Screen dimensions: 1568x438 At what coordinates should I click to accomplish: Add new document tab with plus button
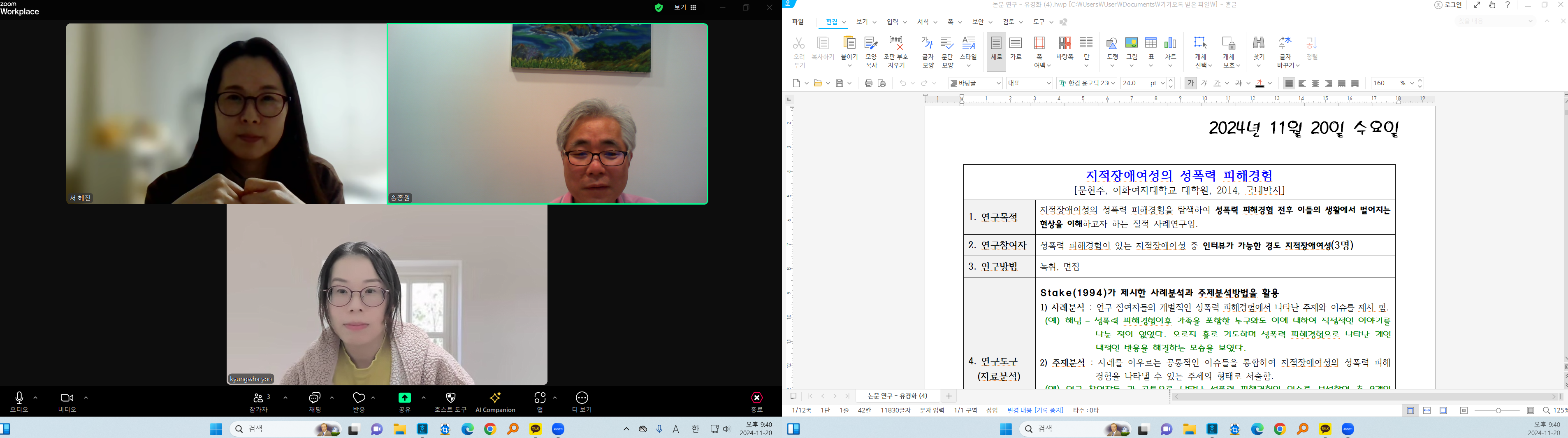pos(949,396)
